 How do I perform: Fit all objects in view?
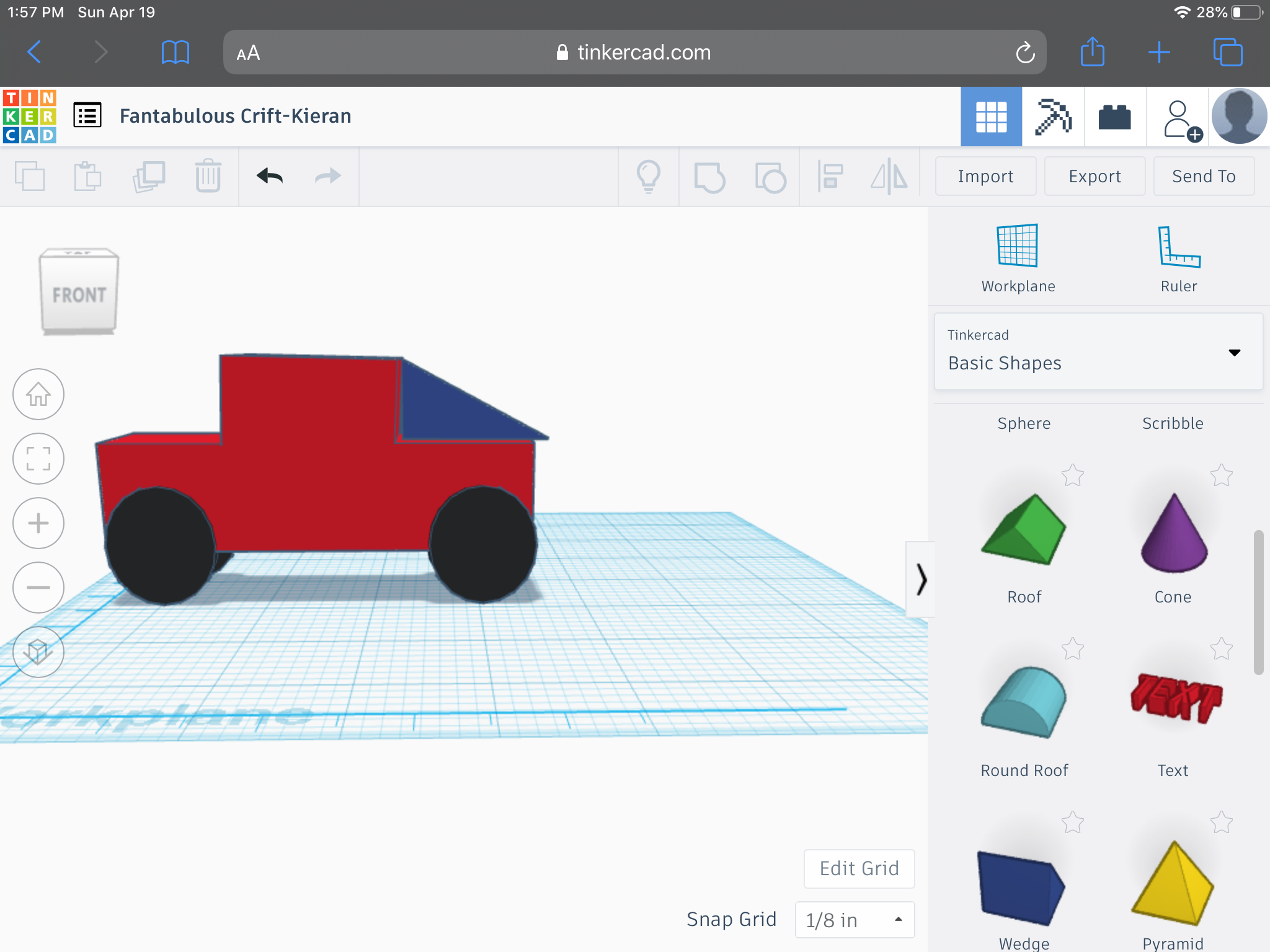coord(38,459)
